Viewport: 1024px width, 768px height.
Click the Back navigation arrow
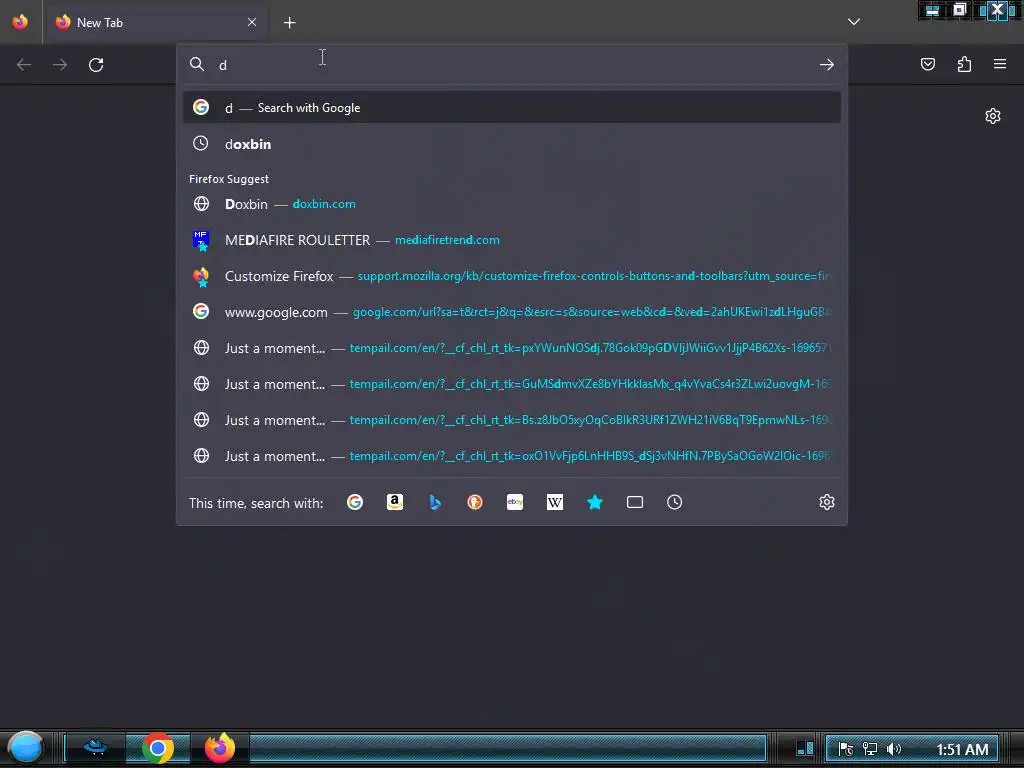pos(24,65)
